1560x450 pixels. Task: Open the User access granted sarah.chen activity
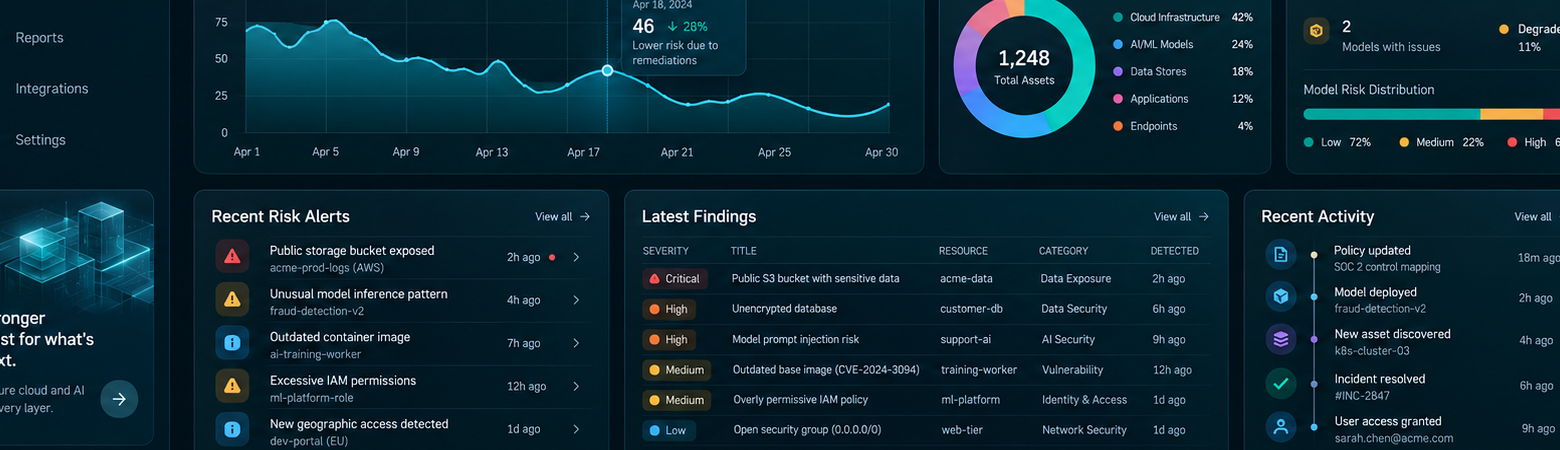tap(1410, 429)
